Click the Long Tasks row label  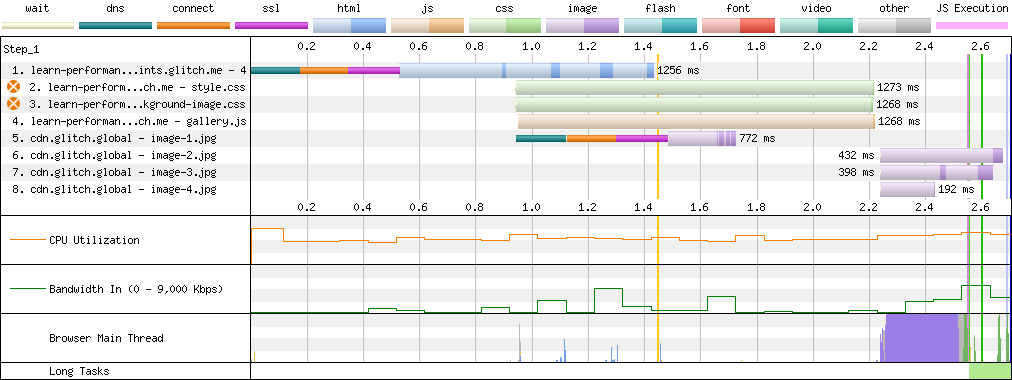[79, 371]
